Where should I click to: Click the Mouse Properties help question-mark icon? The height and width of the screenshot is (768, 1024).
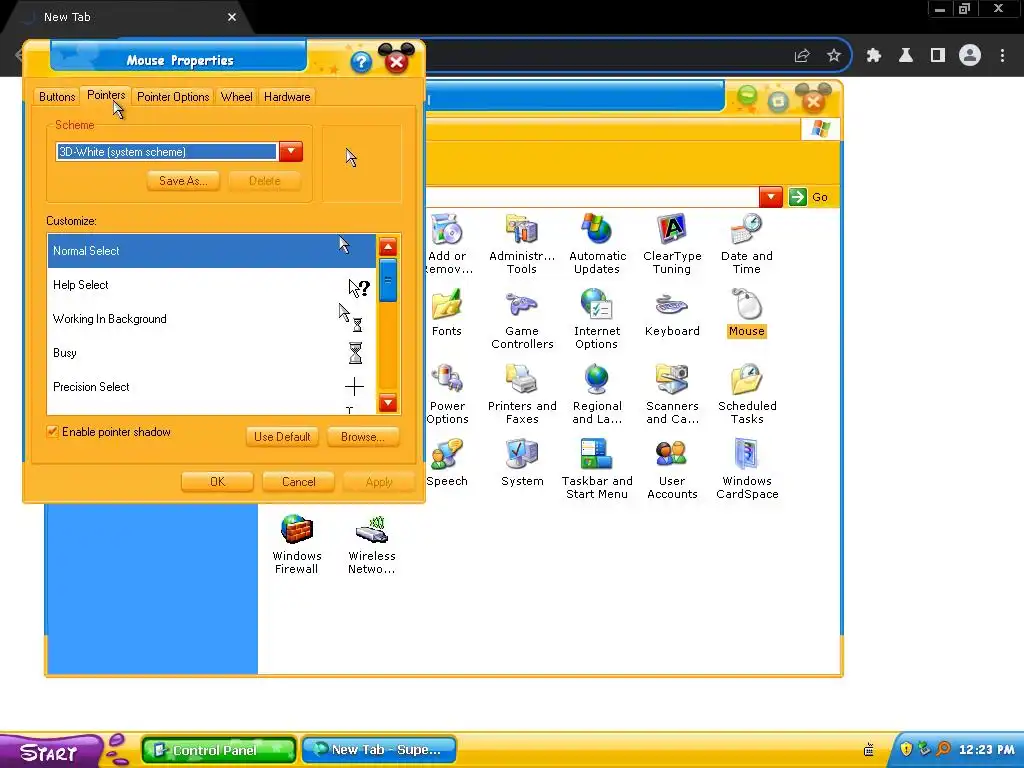pos(360,63)
